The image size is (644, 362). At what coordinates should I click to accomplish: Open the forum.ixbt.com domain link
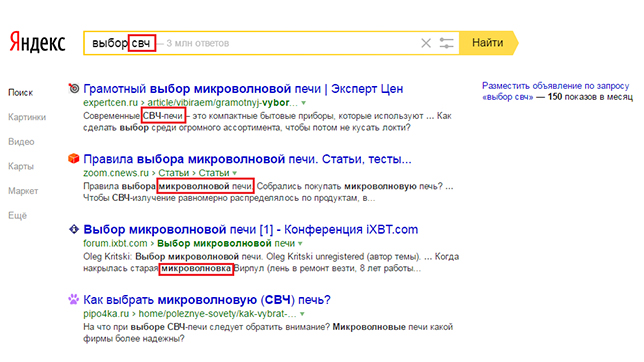[x=115, y=243]
